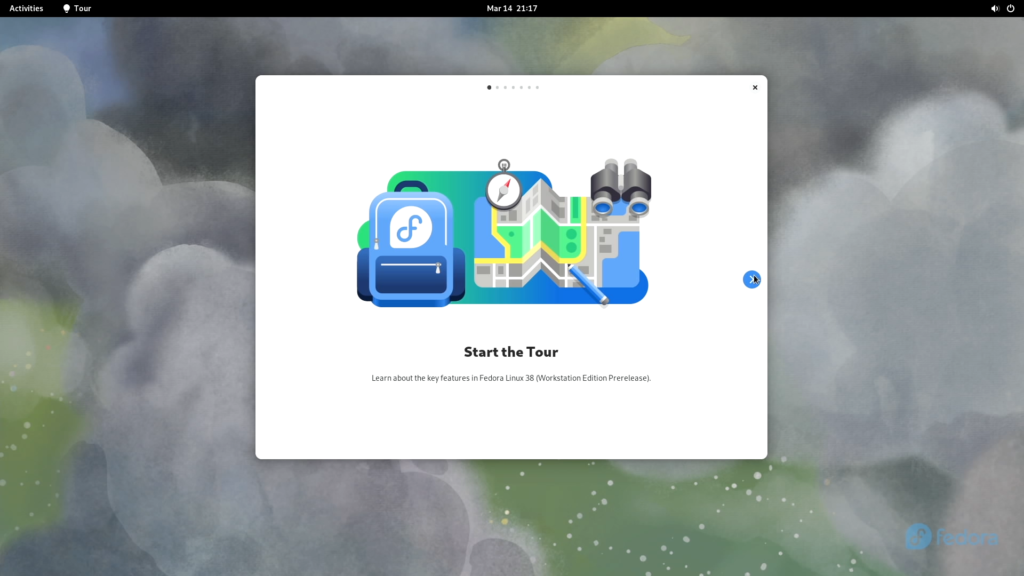
Task: Go to the next tour page with the blue arrow
Action: [752, 280]
